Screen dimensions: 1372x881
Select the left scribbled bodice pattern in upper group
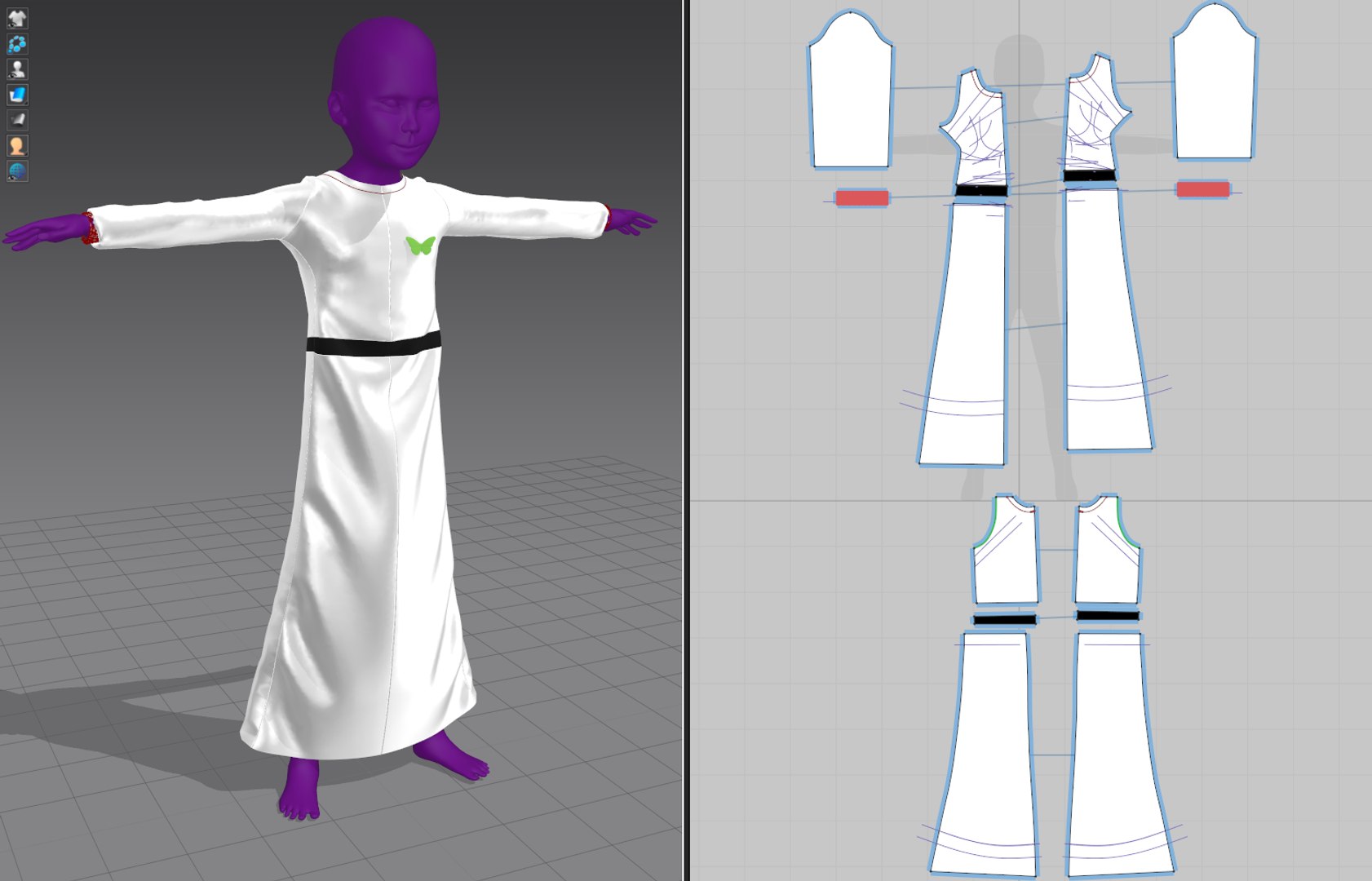point(979,131)
